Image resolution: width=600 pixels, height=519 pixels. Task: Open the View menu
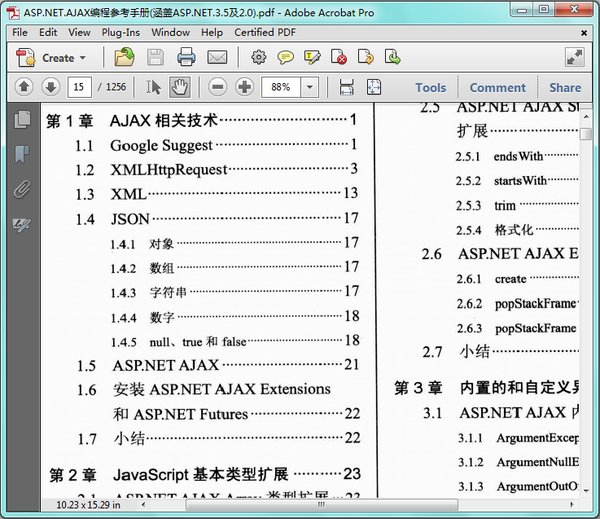79,33
